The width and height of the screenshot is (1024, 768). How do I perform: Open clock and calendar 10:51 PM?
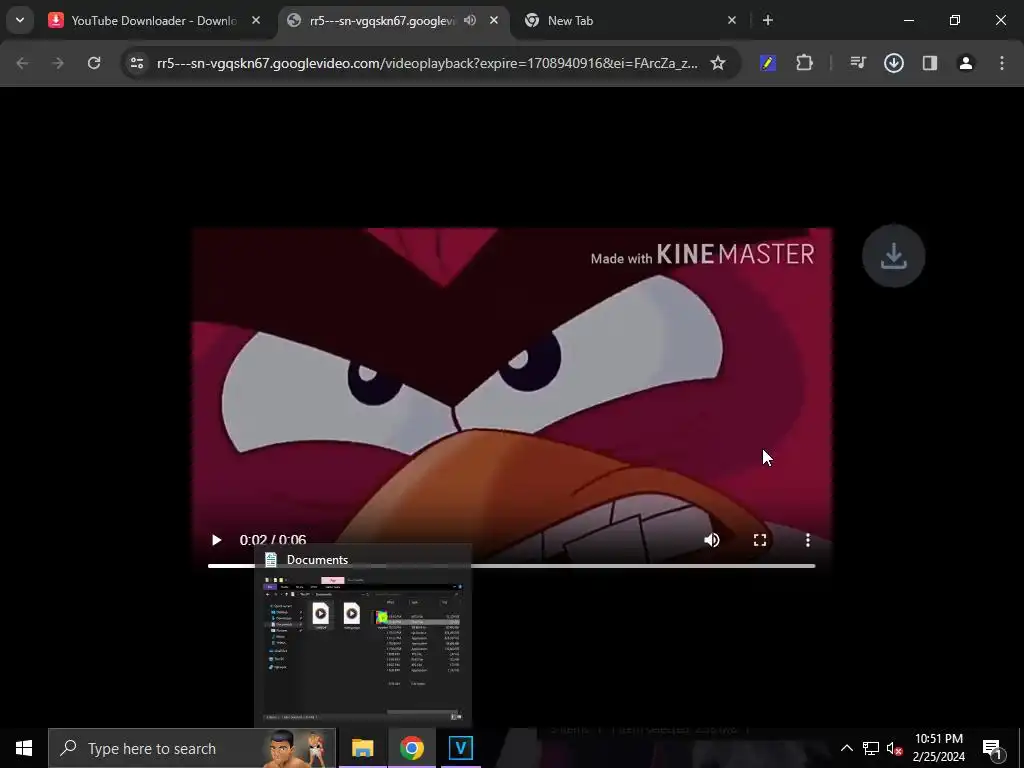pos(938,748)
